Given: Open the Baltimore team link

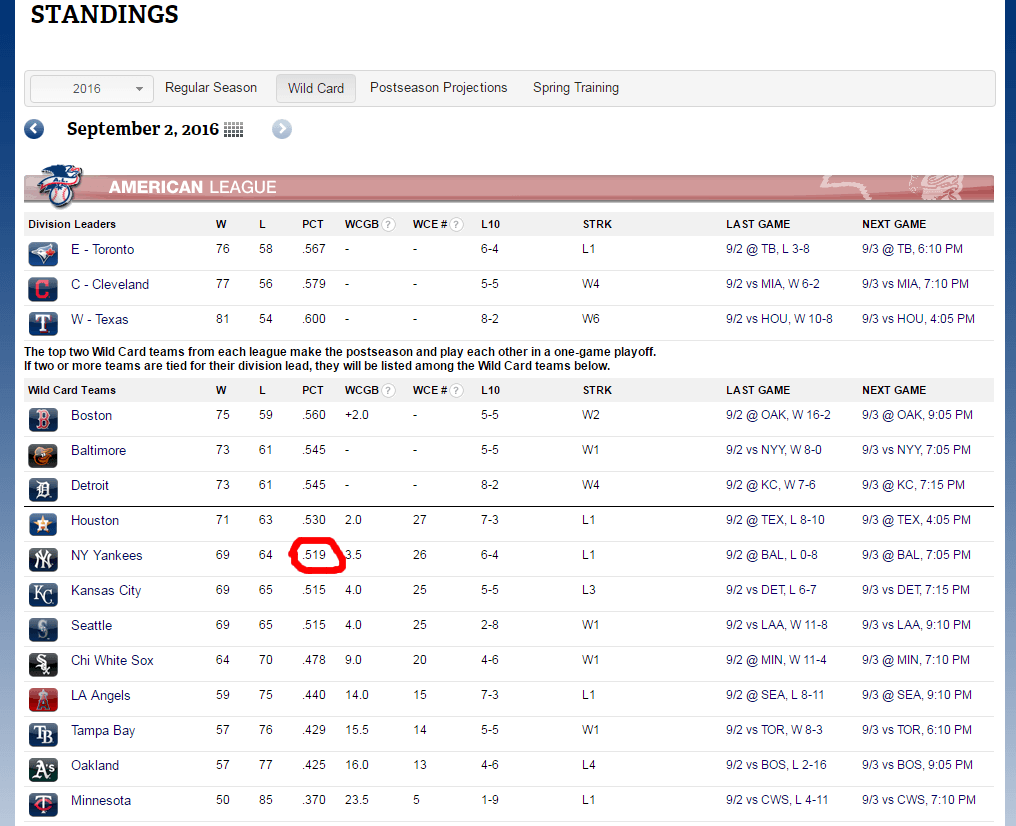Looking at the screenshot, I should 98,450.
